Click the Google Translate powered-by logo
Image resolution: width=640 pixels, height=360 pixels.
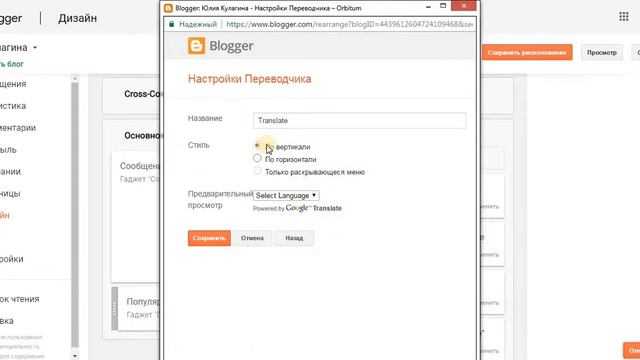(x=314, y=208)
